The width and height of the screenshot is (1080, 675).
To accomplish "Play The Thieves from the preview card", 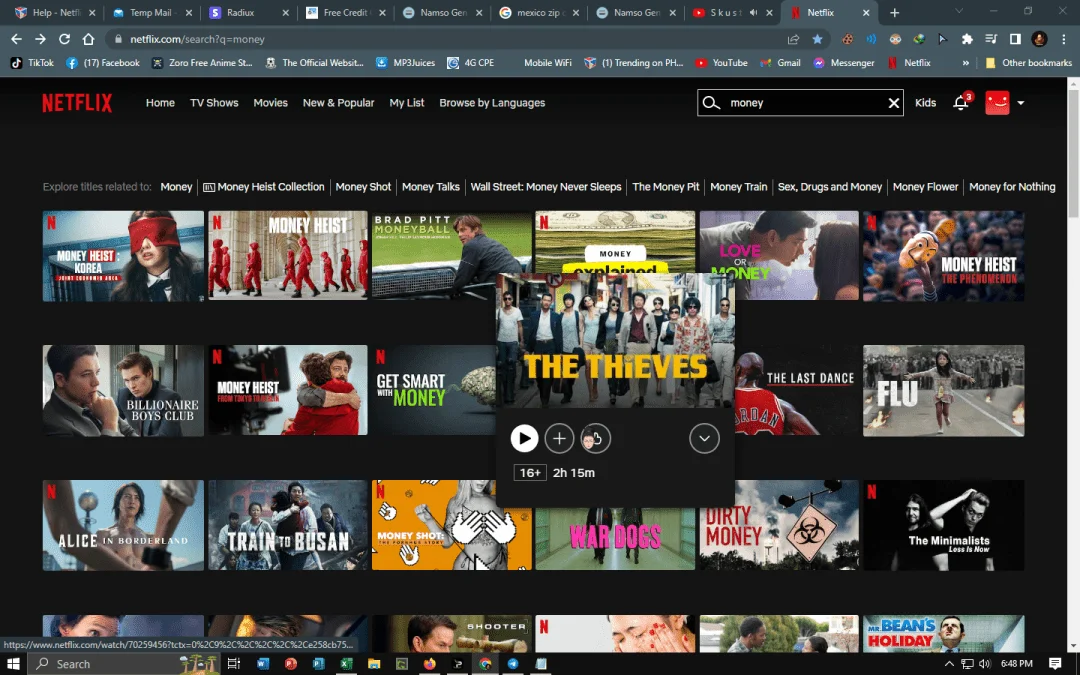I will [x=524, y=439].
